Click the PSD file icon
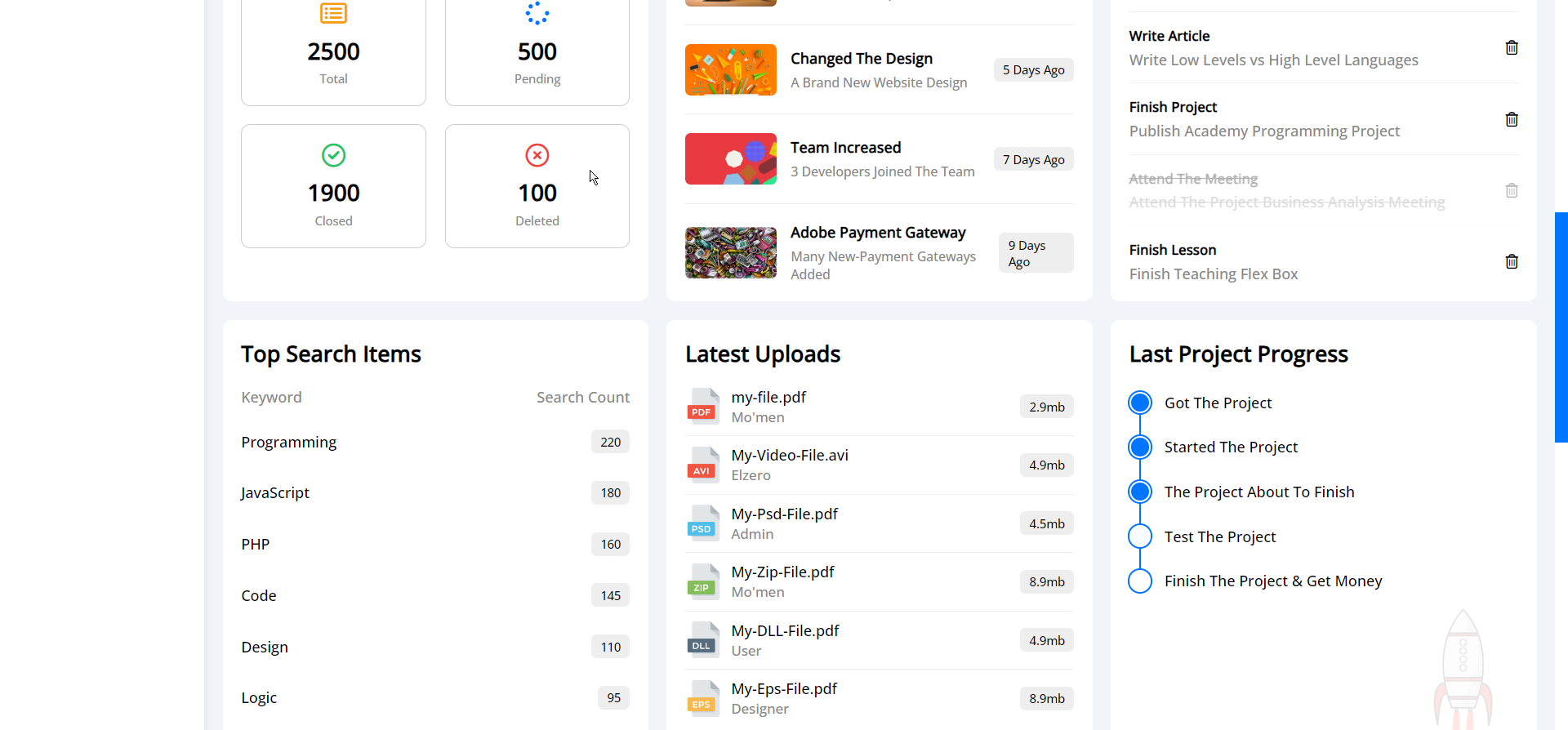The width and height of the screenshot is (1568, 730). pos(702,523)
